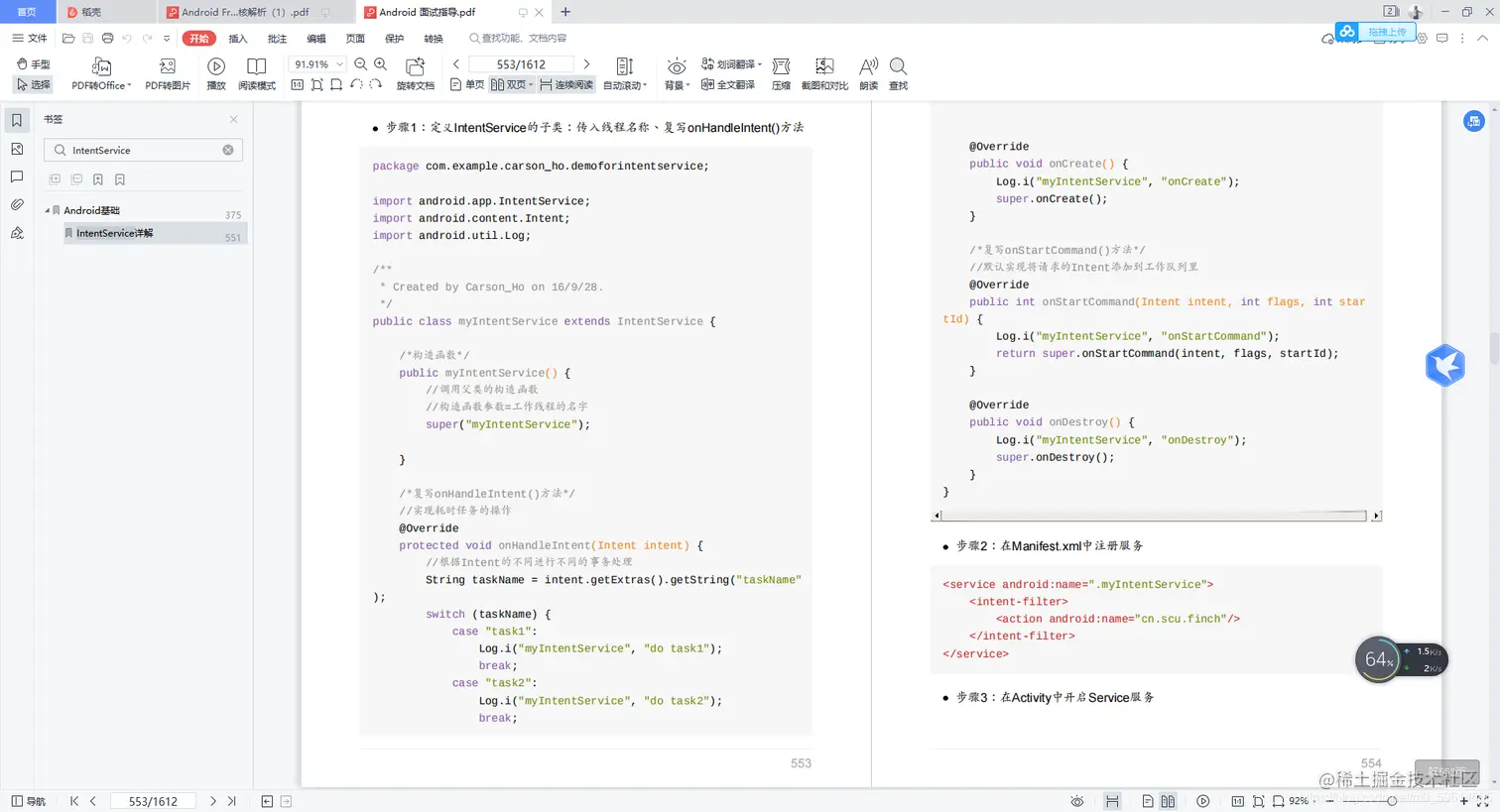
Task: Open the 查找 find tool
Action: point(899,74)
